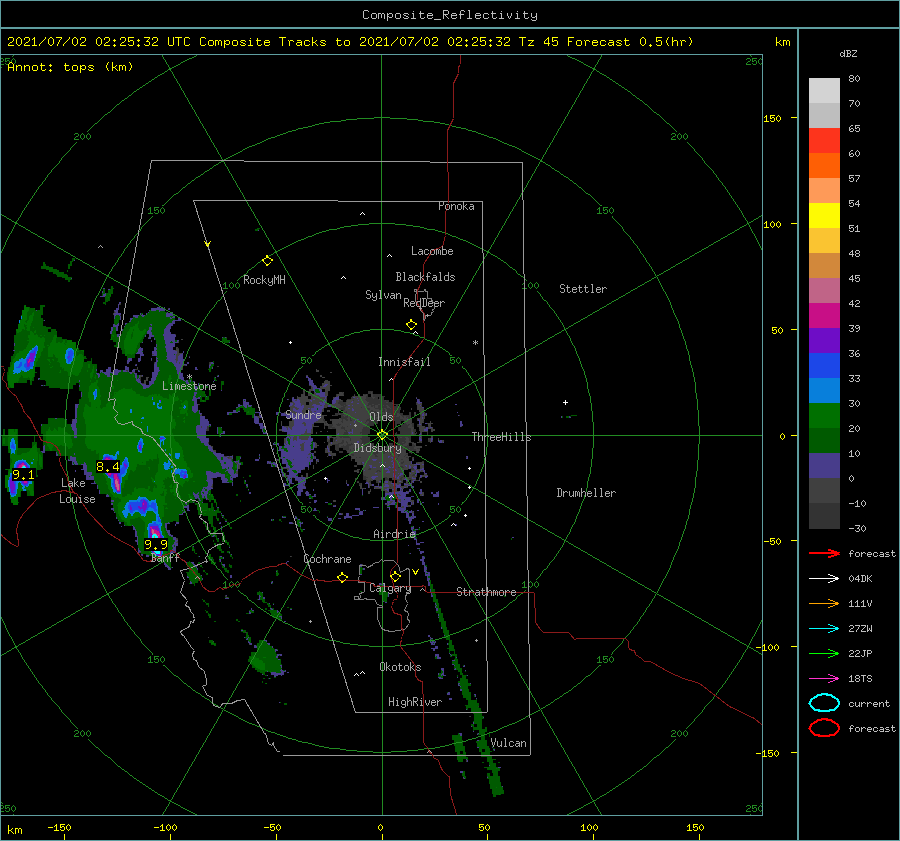This screenshot has width=900, height=841.
Task: Click the 9.1 storm top annotation
Action: tap(24, 475)
